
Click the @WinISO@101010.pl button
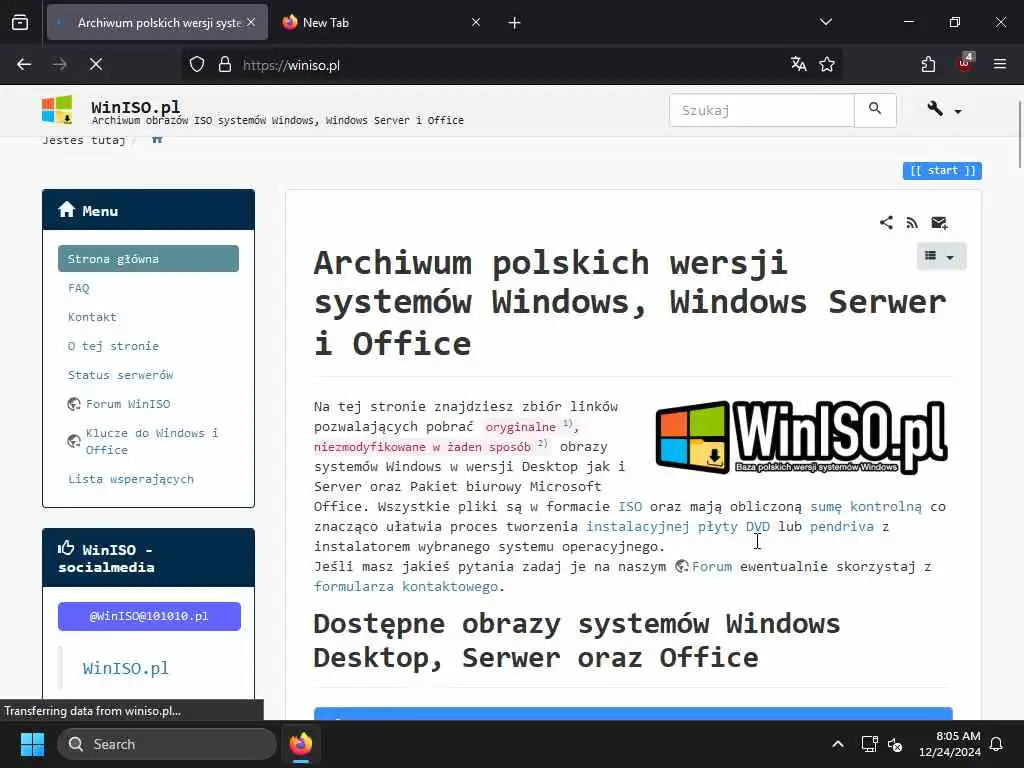[149, 616]
